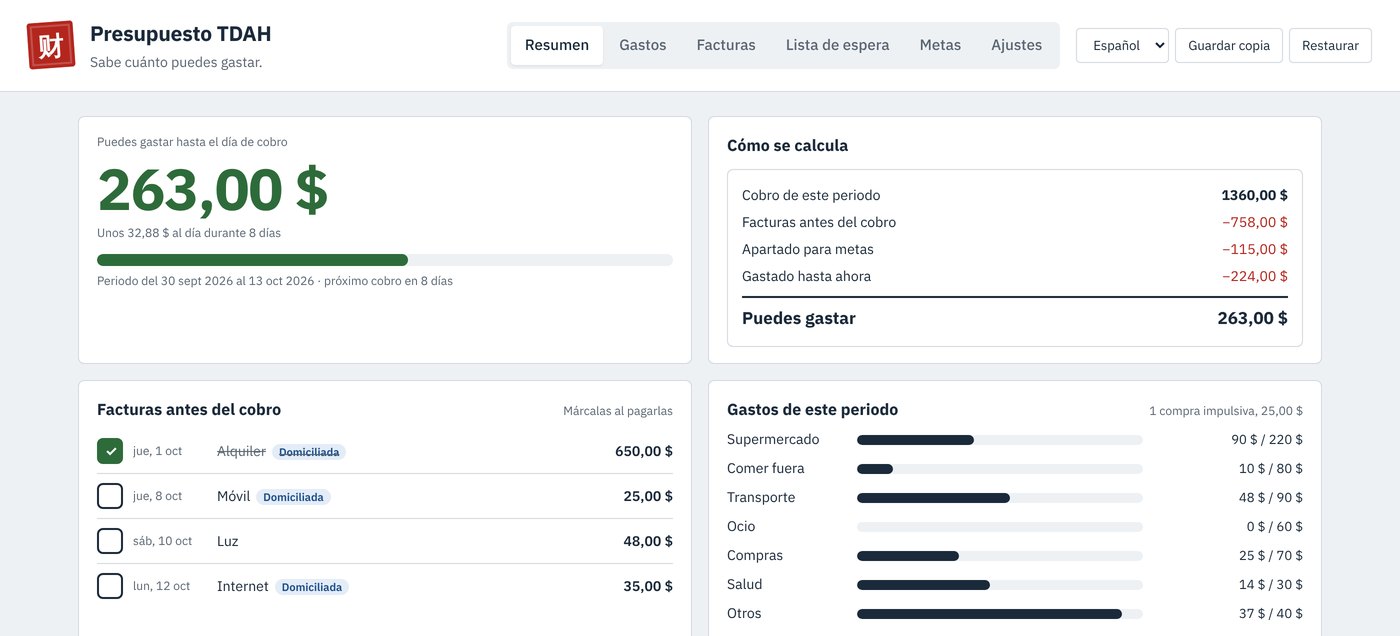Click the 35,00 $ Internet amount
The height and width of the screenshot is (636, 1400).
pyautogui.click(x=648, y=586)
